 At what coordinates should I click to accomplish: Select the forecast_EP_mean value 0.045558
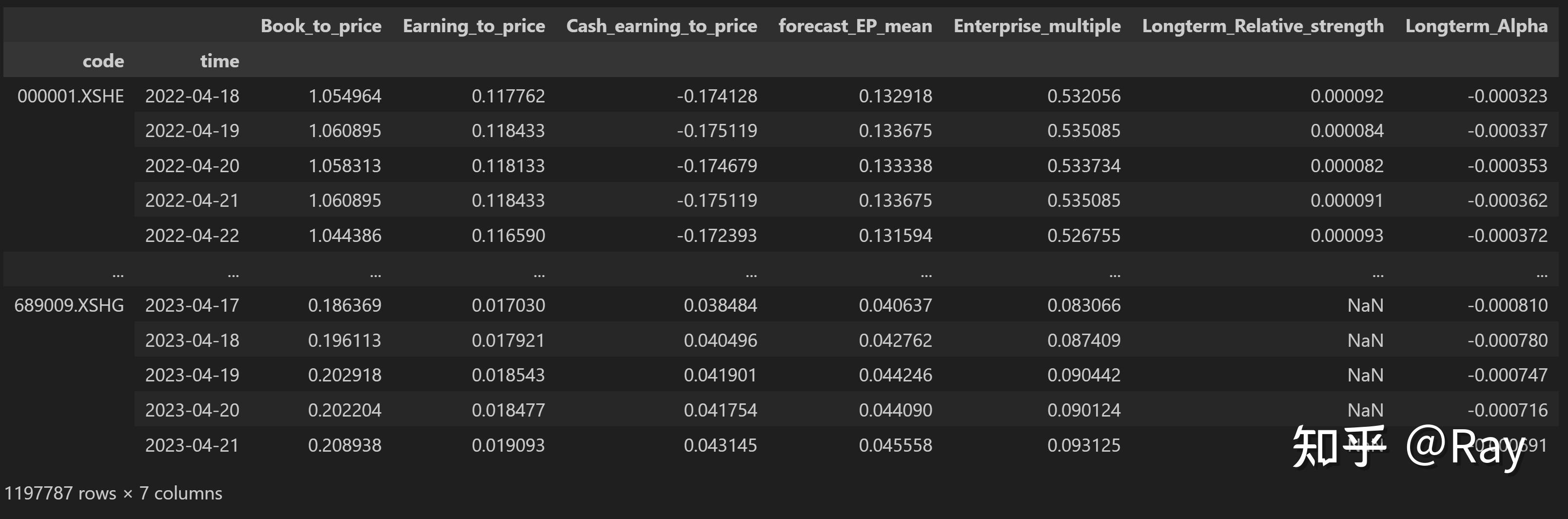895,445
